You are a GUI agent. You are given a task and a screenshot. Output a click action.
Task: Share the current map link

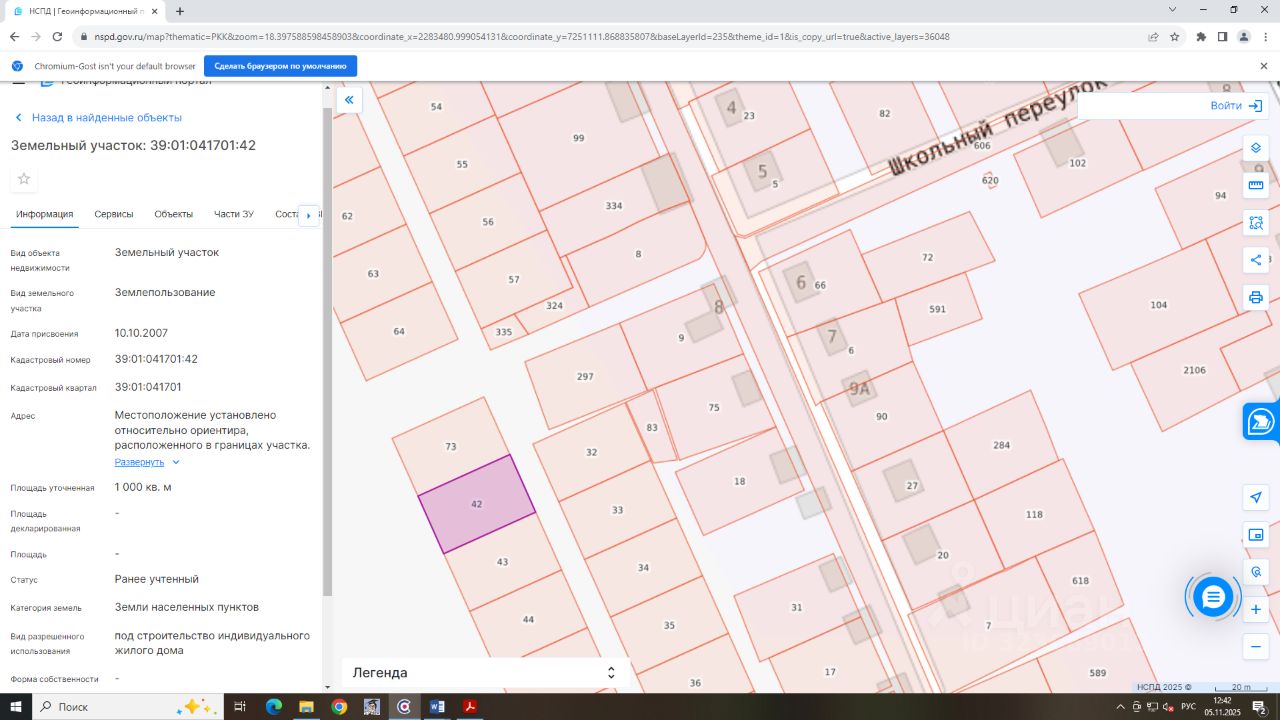(x=1256, y=260)
